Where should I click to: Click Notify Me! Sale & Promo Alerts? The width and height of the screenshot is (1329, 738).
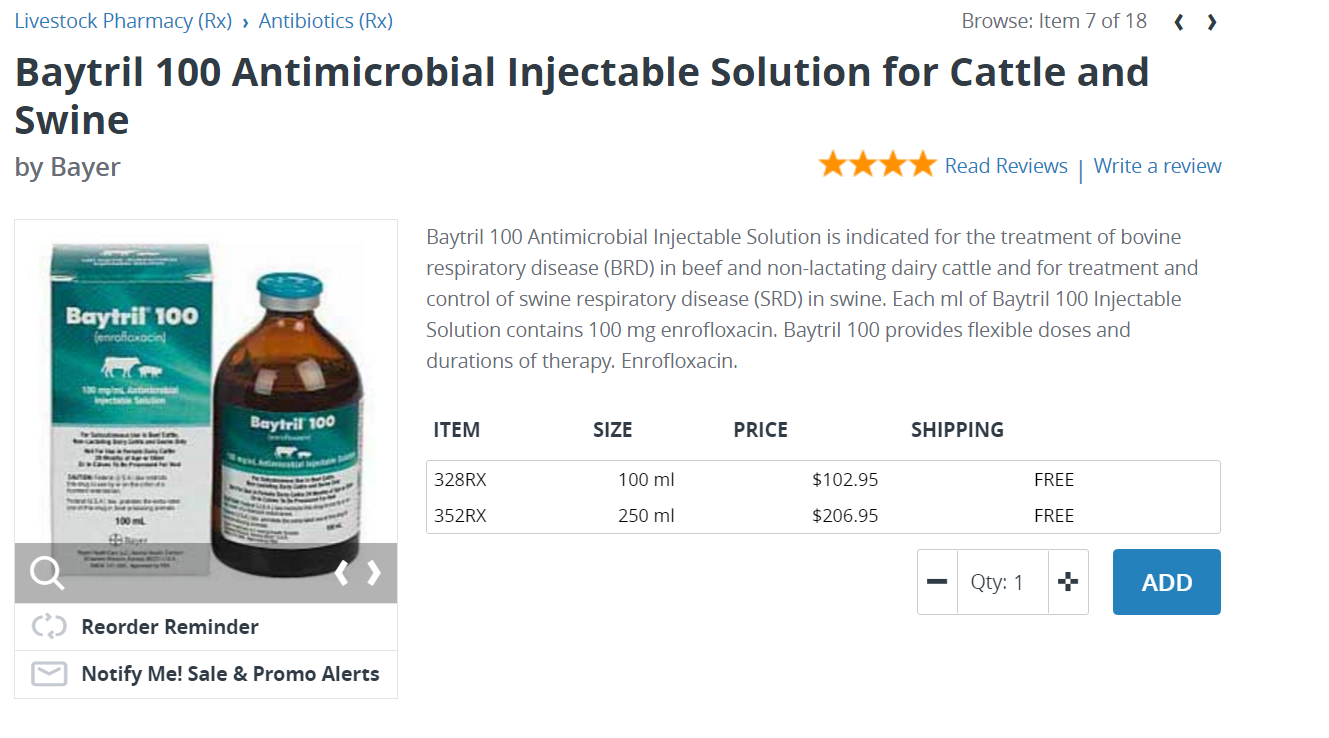pos(230,674)
